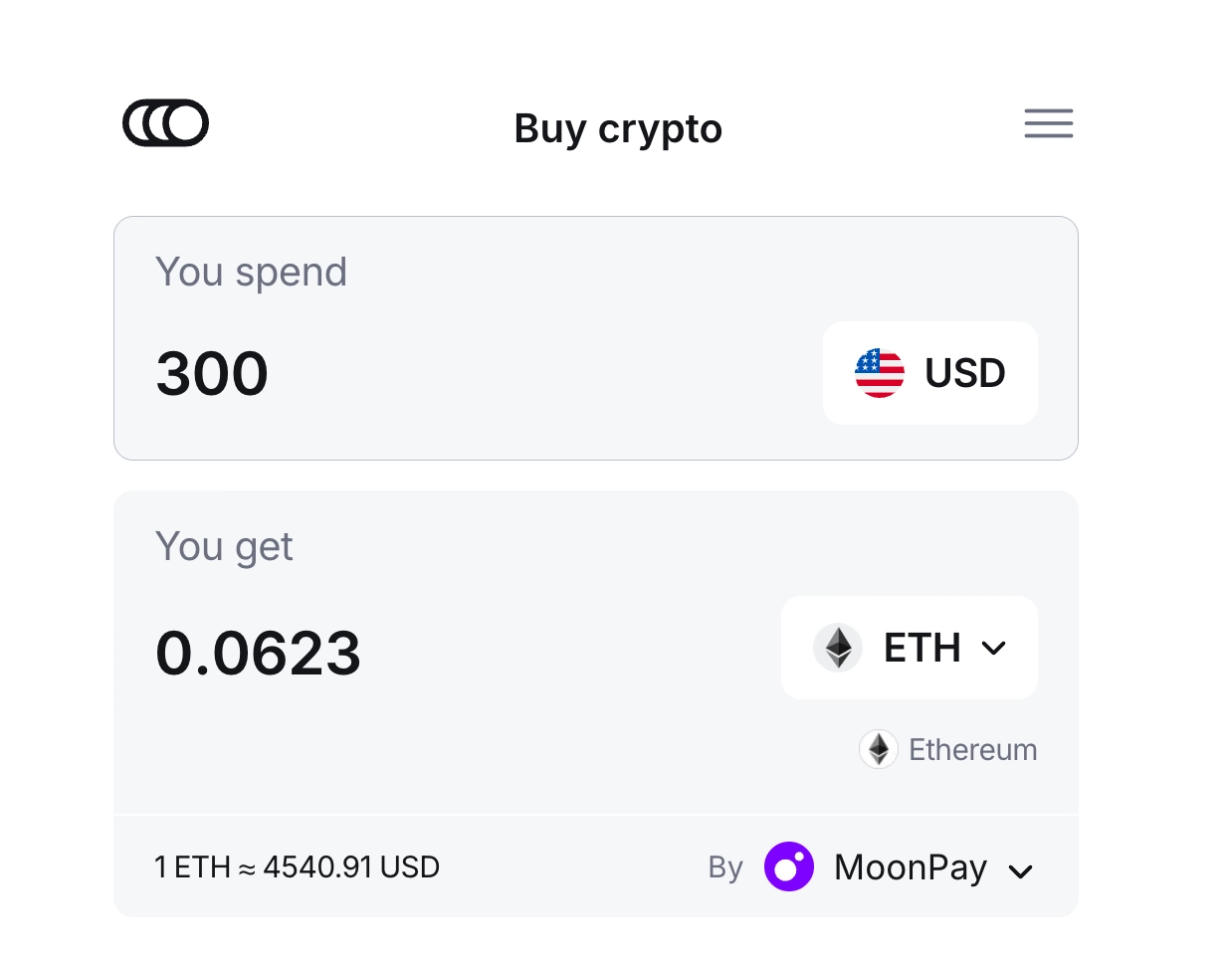The width and height of the screenshot is (1232, 959).
Task: Click the purple MoonPay logo icon
Action: coord(789,867)
